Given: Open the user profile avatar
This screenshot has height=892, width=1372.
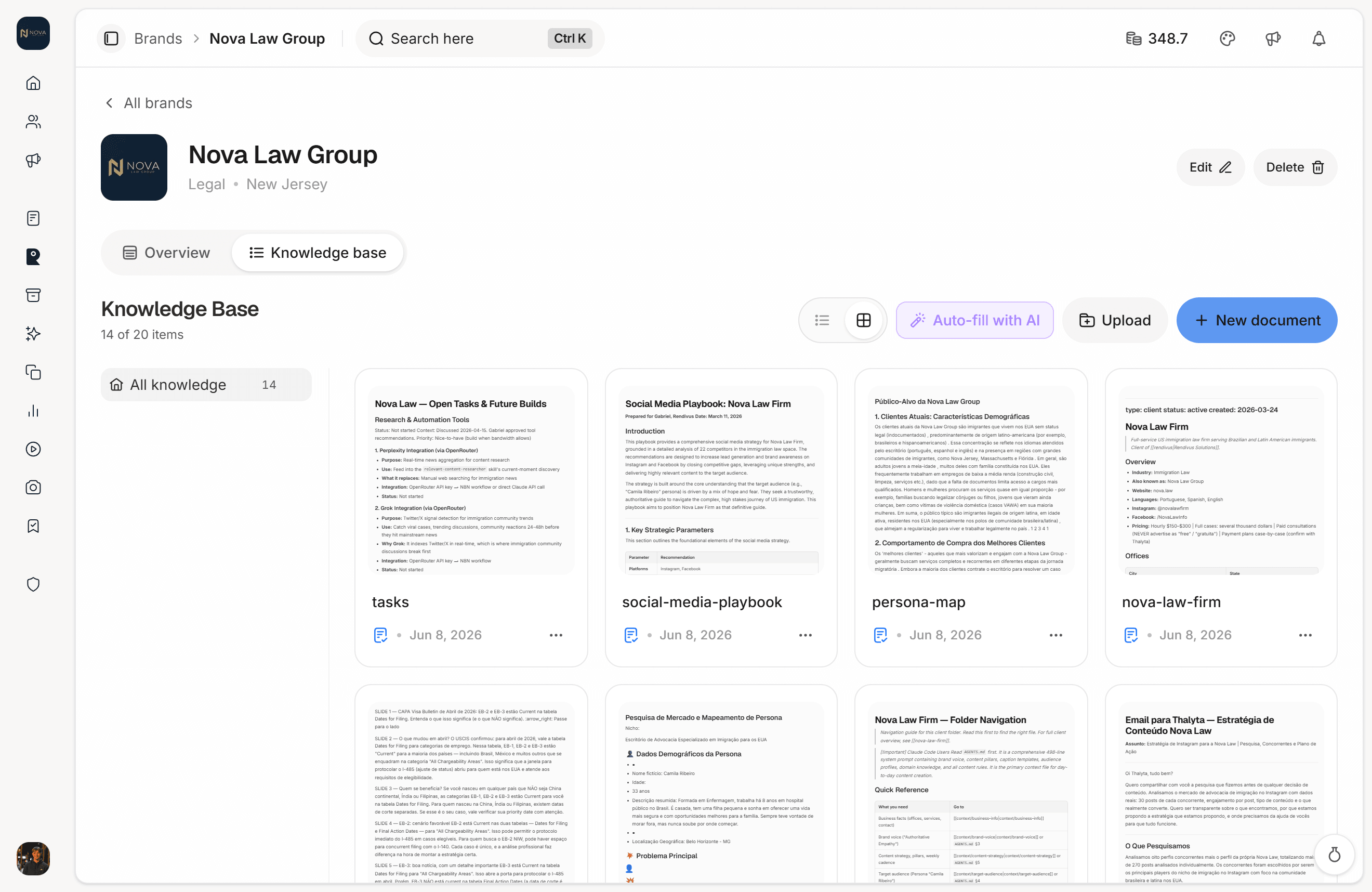Looking at the screenshot, I should click(x=33, y=859).
